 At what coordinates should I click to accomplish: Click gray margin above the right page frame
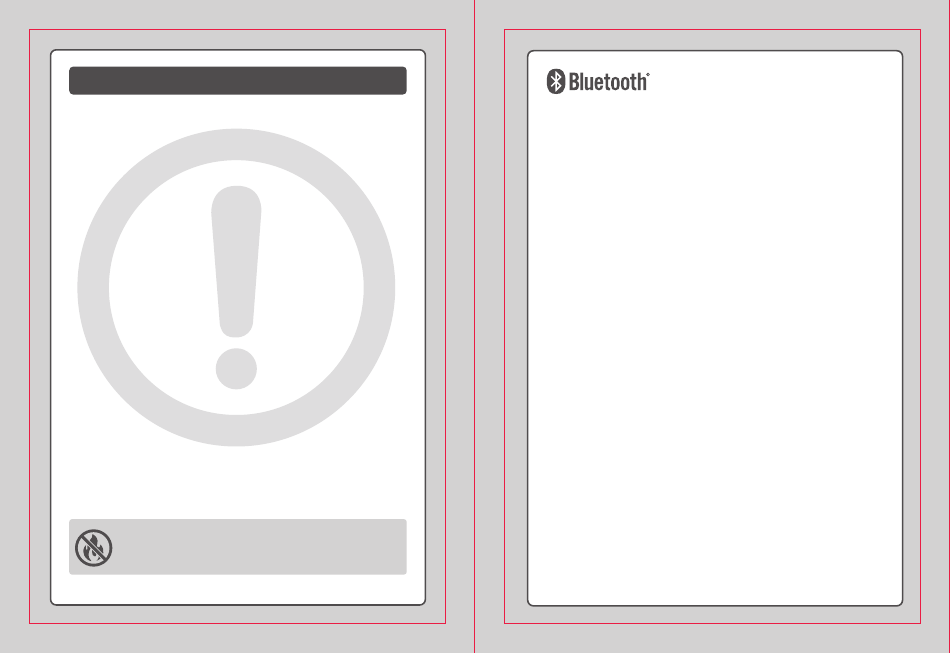pos(712,40)
